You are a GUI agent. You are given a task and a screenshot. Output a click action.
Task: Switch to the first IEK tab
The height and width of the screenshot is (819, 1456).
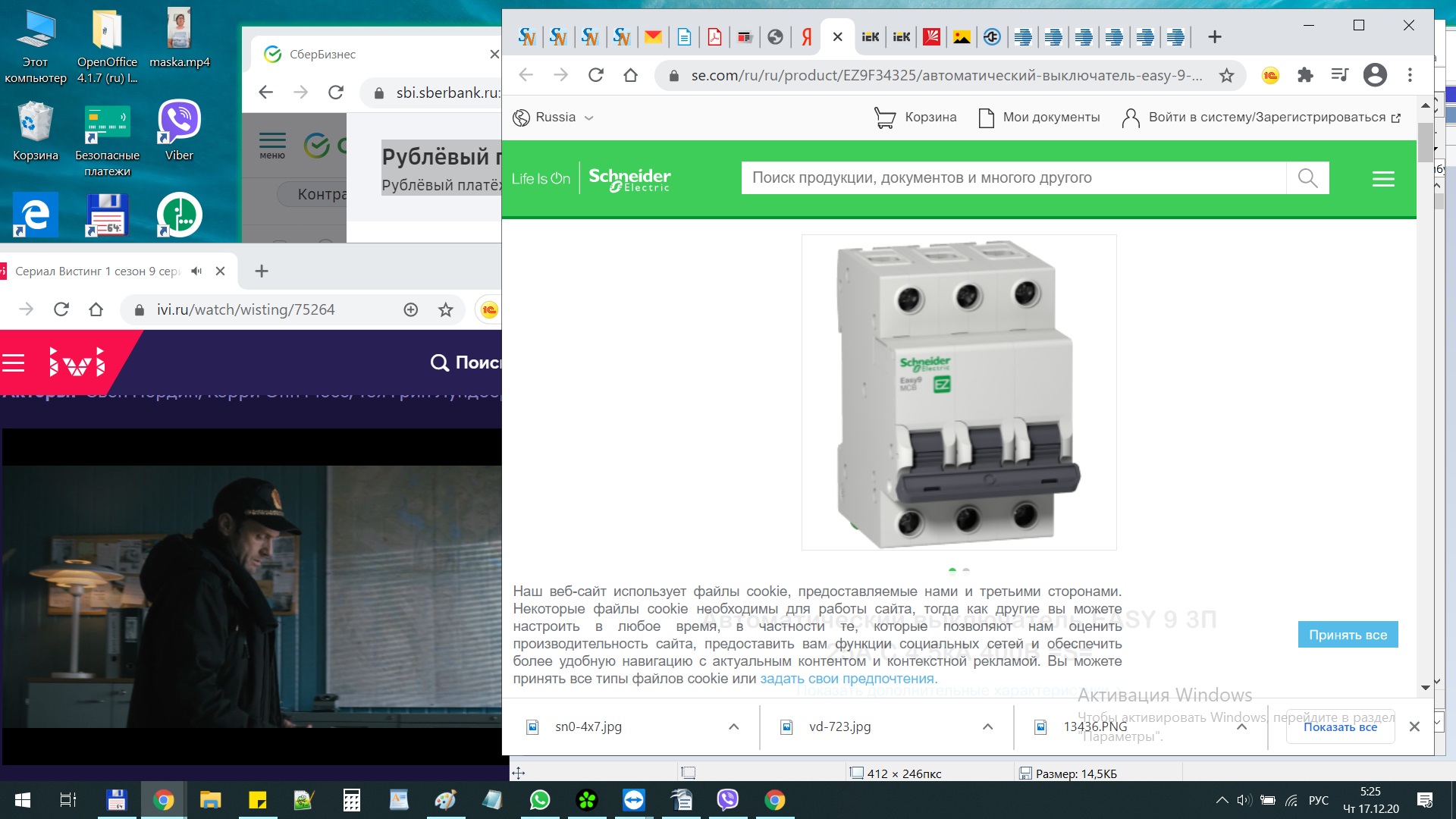(870, 36)
